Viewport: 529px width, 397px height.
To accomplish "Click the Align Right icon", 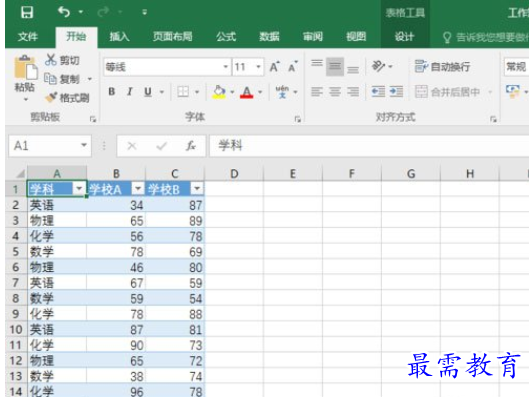I will point(353,92).
